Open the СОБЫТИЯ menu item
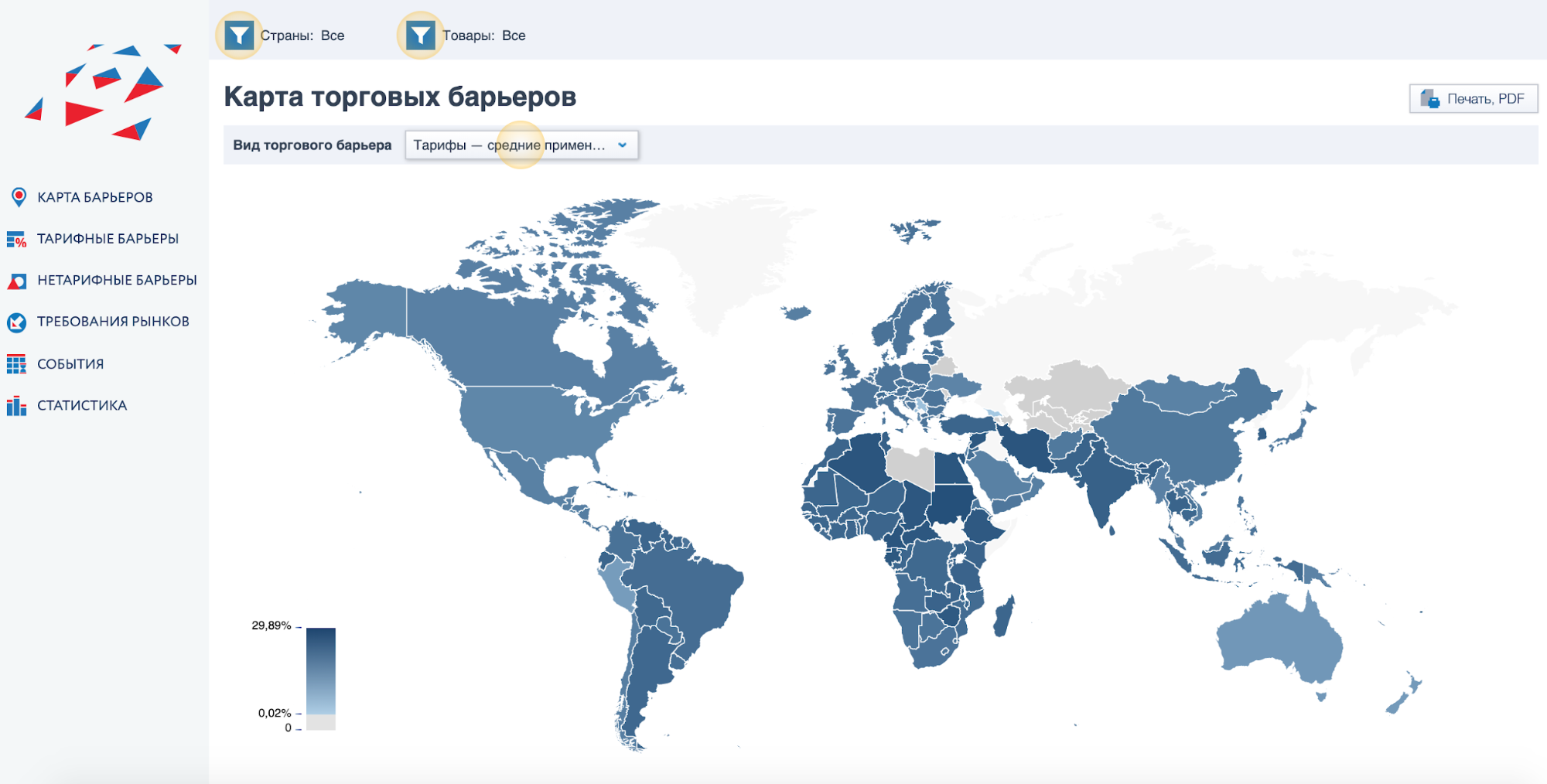The width and height of the screenshot is (1547, 784). pos(70,364)
